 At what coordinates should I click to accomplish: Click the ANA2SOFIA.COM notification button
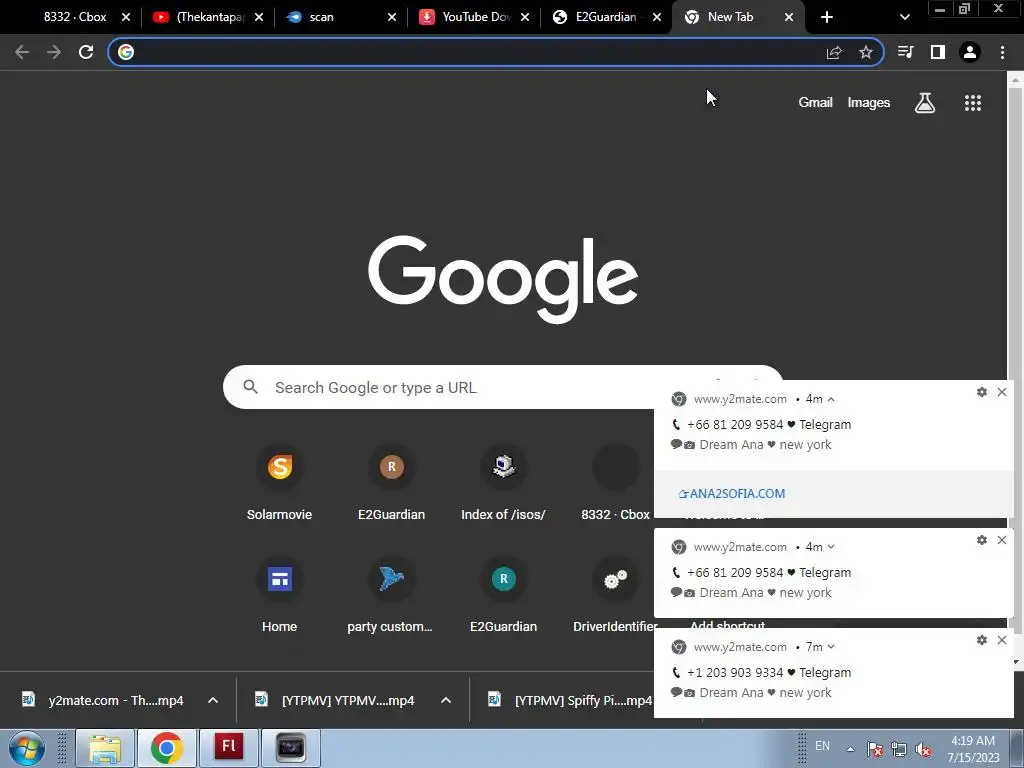click(732, 494)
